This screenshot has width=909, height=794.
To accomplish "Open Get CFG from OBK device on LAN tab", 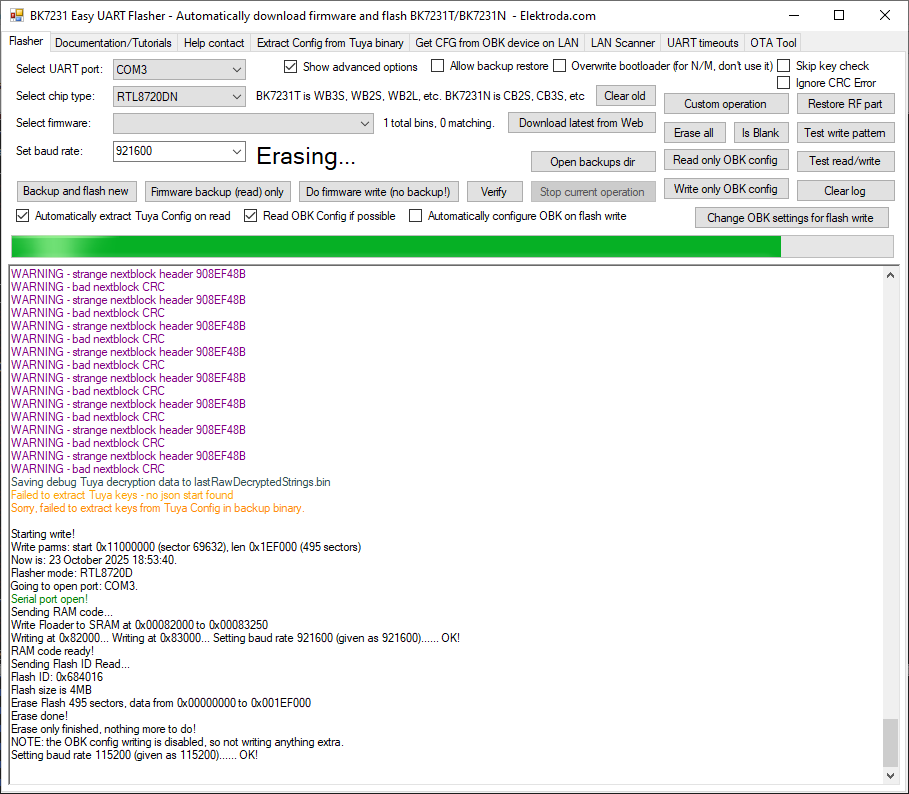I will (497, 43).
